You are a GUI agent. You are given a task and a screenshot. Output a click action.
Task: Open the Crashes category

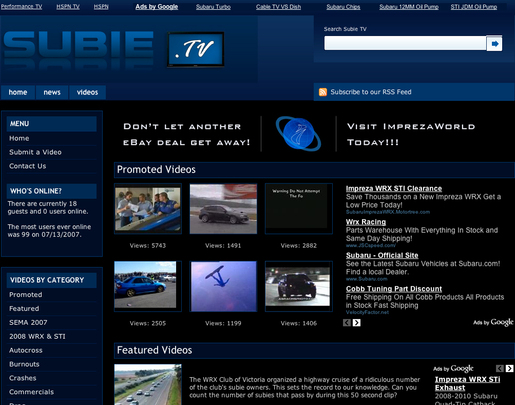[23, 378]
